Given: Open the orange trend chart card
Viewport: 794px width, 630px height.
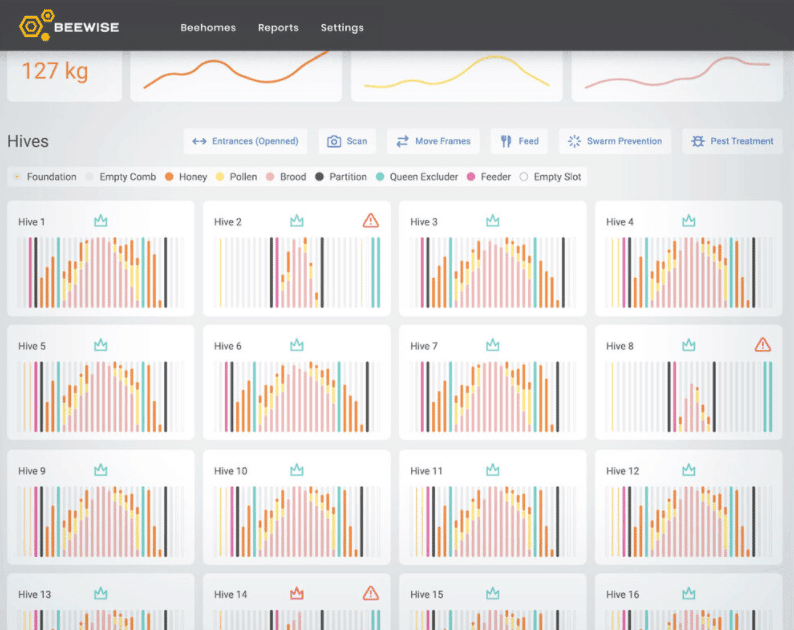Looking at the screenshot, I should coord(236,76).
